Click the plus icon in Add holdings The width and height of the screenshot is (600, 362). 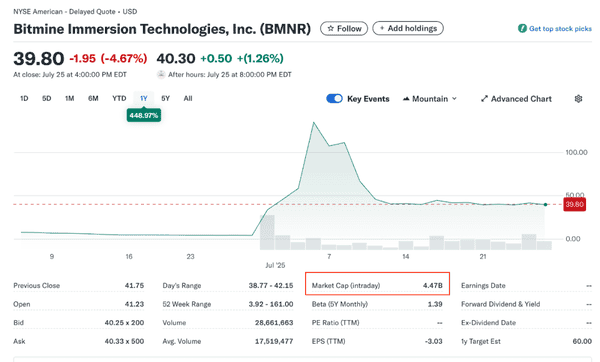382,28
